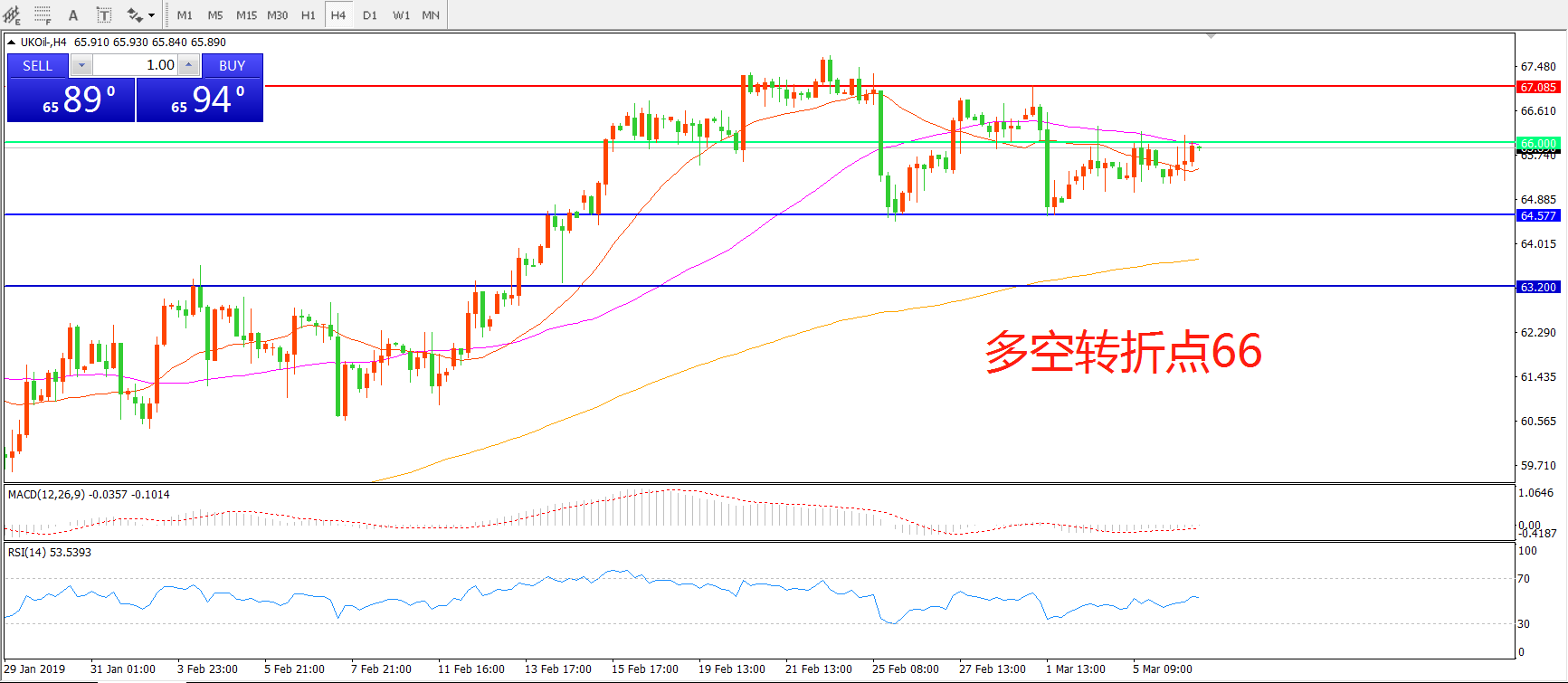This screenshot has width=1568, height=683.
Task: Switch to D1 daily timeframe
Action: click(x=369, y=15)
